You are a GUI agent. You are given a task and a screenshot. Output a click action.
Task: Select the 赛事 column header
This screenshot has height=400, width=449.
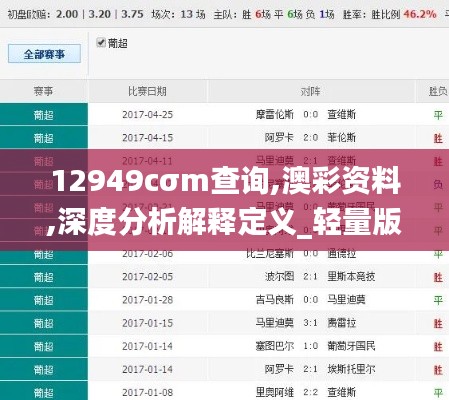pyautogui.click(x=44, y=91)
